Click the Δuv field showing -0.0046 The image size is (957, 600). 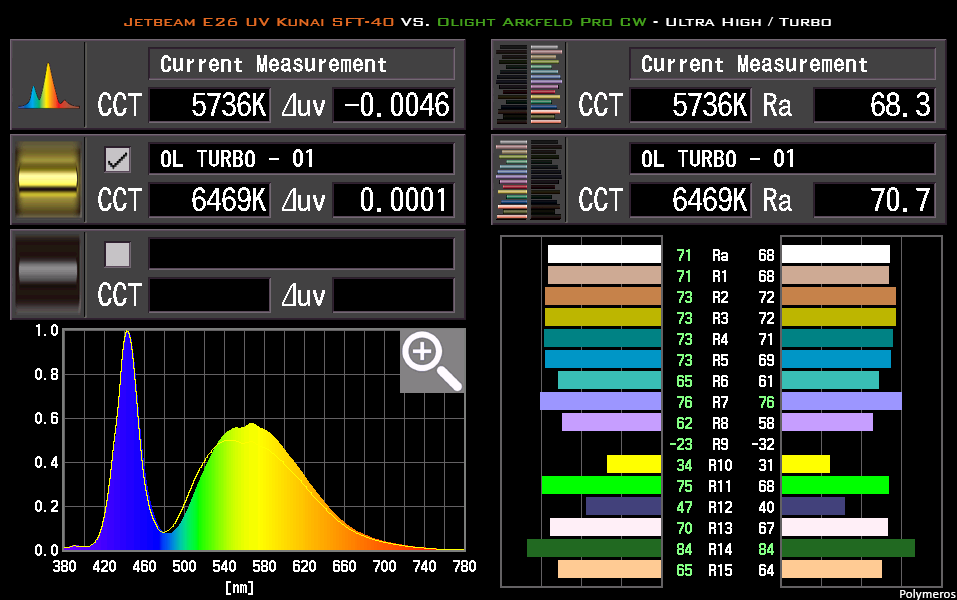[x=393, y=105]
